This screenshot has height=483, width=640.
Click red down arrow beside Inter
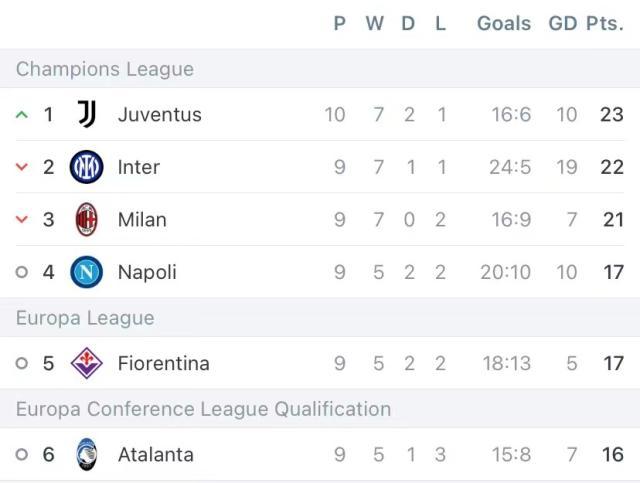tap(22, 167)
